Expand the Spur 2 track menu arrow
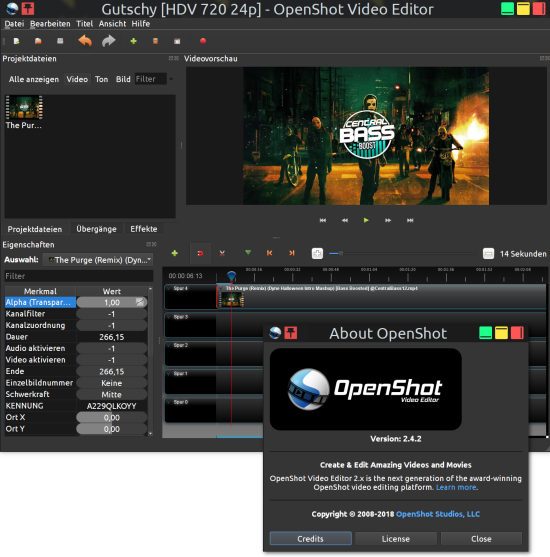 click(169, 345)
